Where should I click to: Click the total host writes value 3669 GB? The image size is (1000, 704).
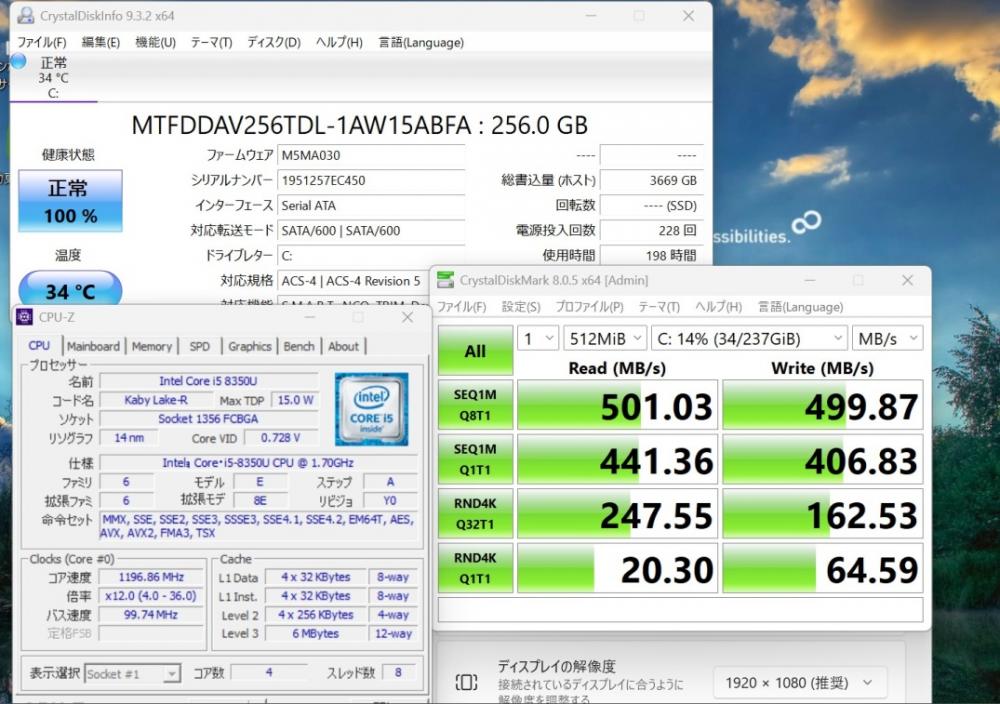coord(651,180)
